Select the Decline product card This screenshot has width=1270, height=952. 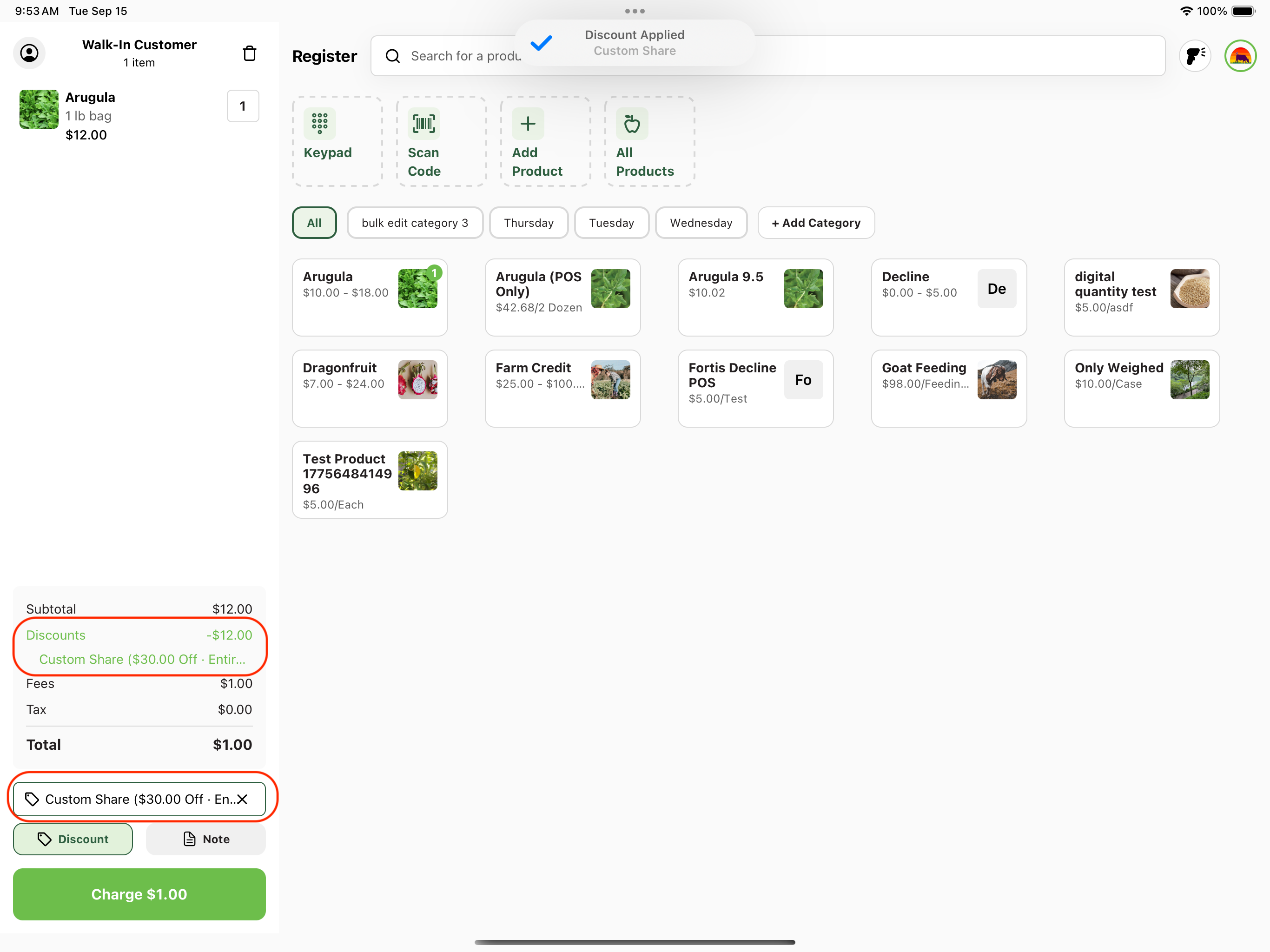(x=948, y=297)
